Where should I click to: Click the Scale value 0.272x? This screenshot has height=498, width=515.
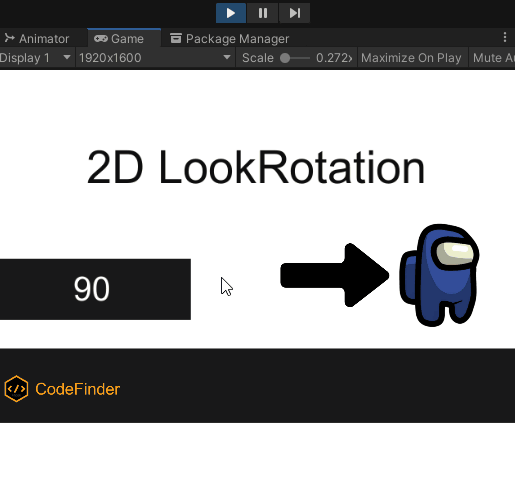point(334,58)
